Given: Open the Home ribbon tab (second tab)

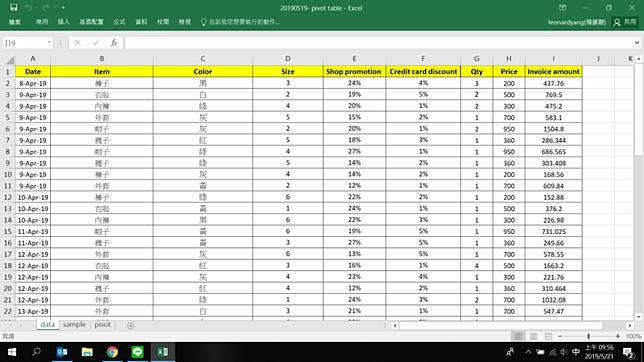Looking at the screenshot, I should click(x=41, y=22).
